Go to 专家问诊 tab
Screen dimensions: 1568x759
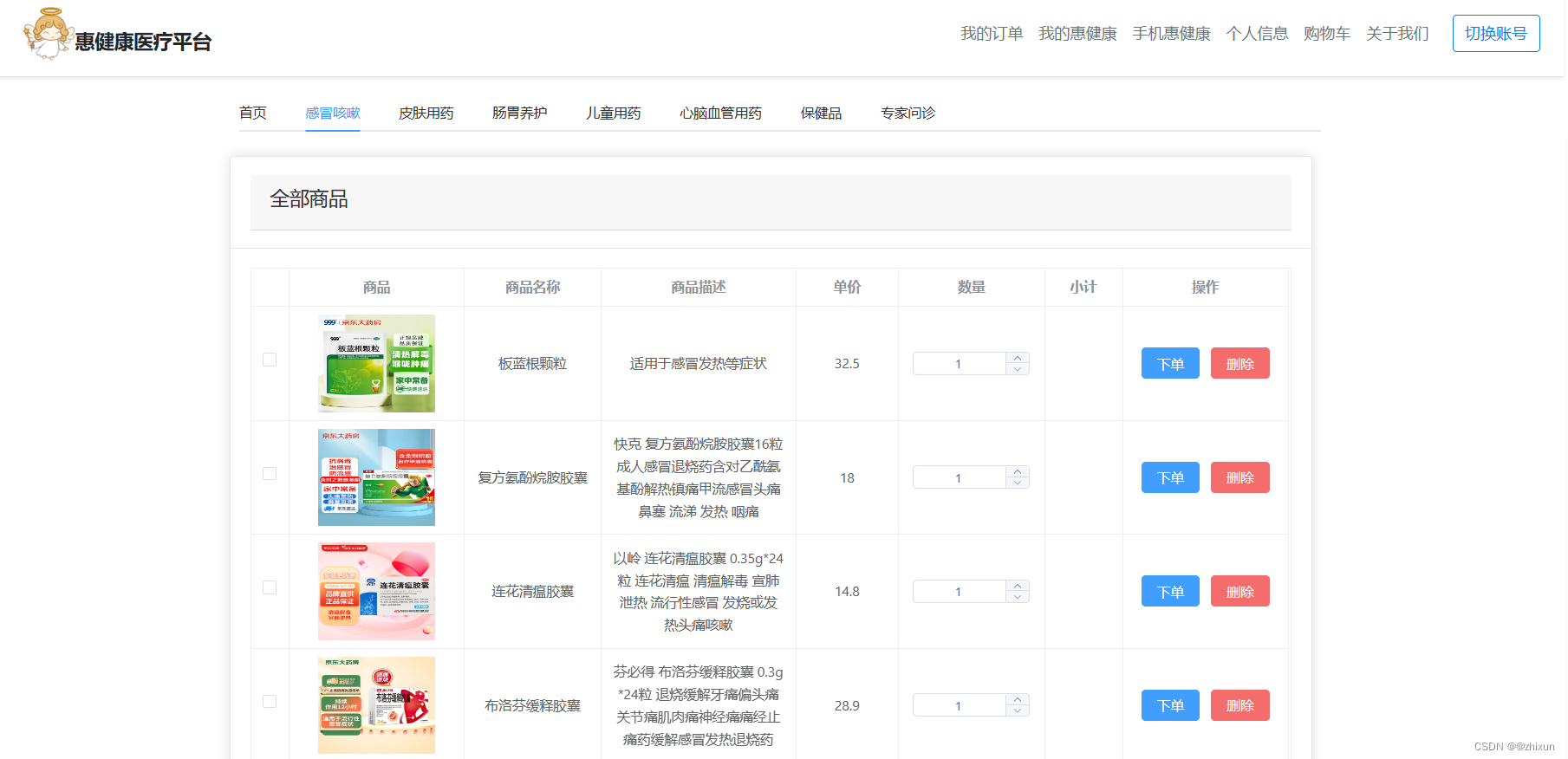point(908,113)
